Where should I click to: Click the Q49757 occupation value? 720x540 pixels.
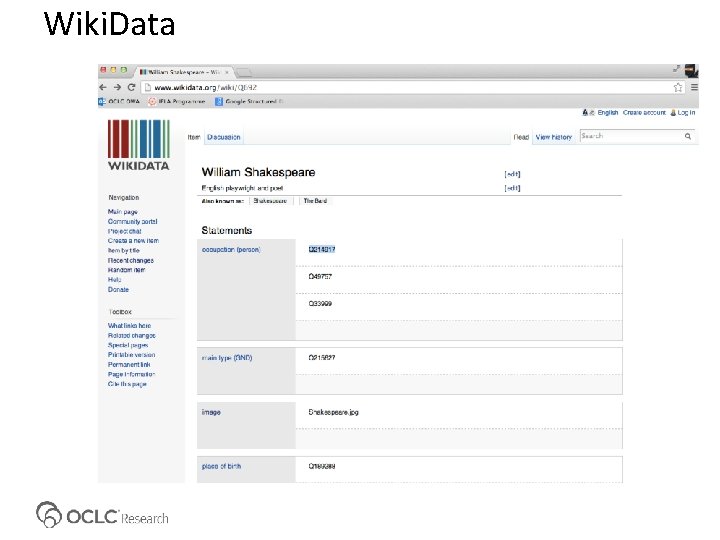(320, 276)
